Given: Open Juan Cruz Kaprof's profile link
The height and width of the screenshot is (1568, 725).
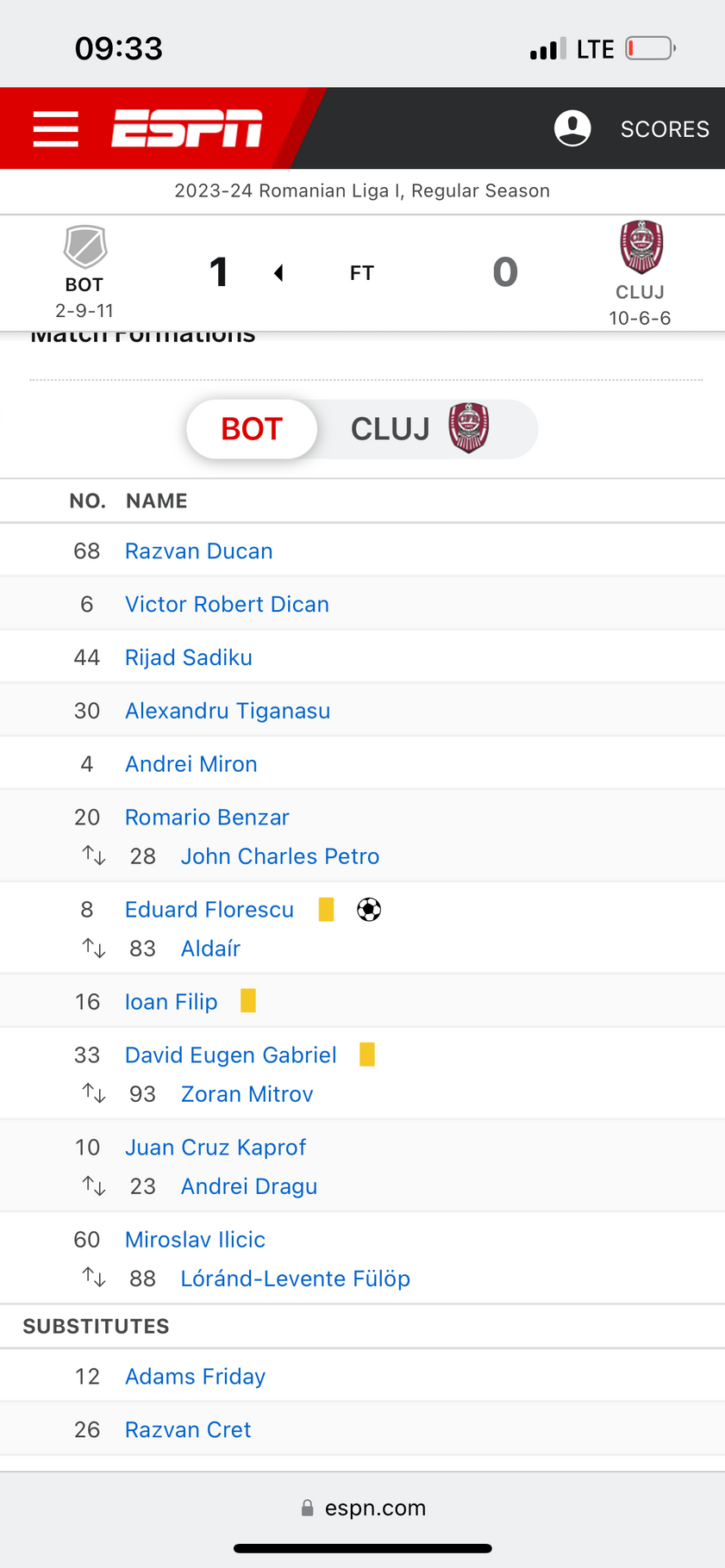Looking at the screenshot, I should [x=216, y=1148].
